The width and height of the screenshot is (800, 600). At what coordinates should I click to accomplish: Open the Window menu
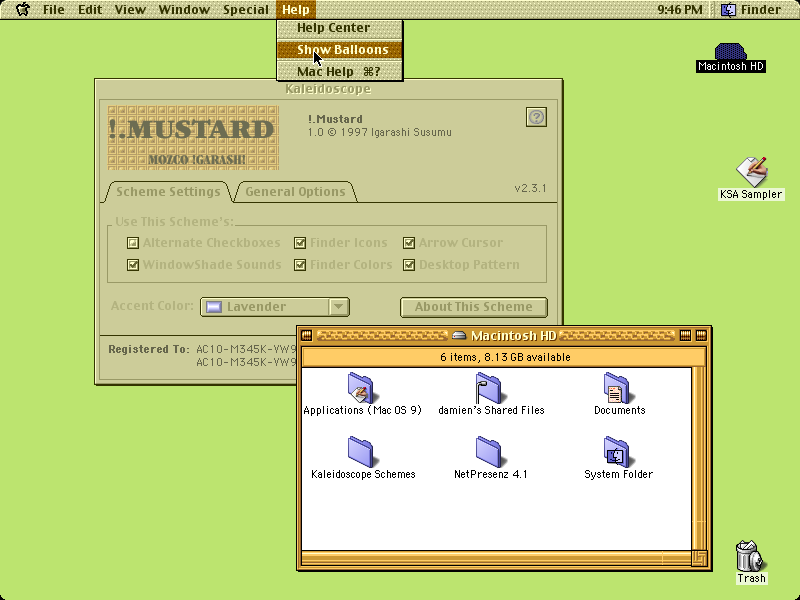tap(184, 10)
